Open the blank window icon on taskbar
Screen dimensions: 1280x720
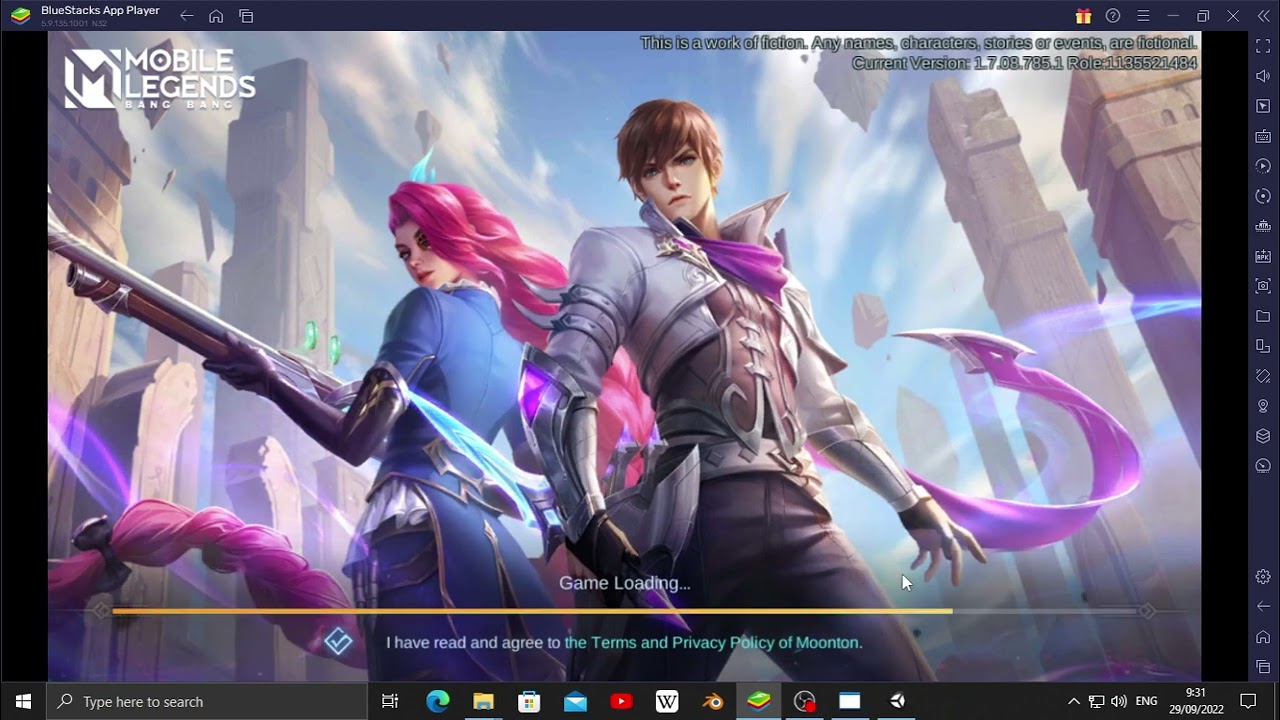click(850, 701)
